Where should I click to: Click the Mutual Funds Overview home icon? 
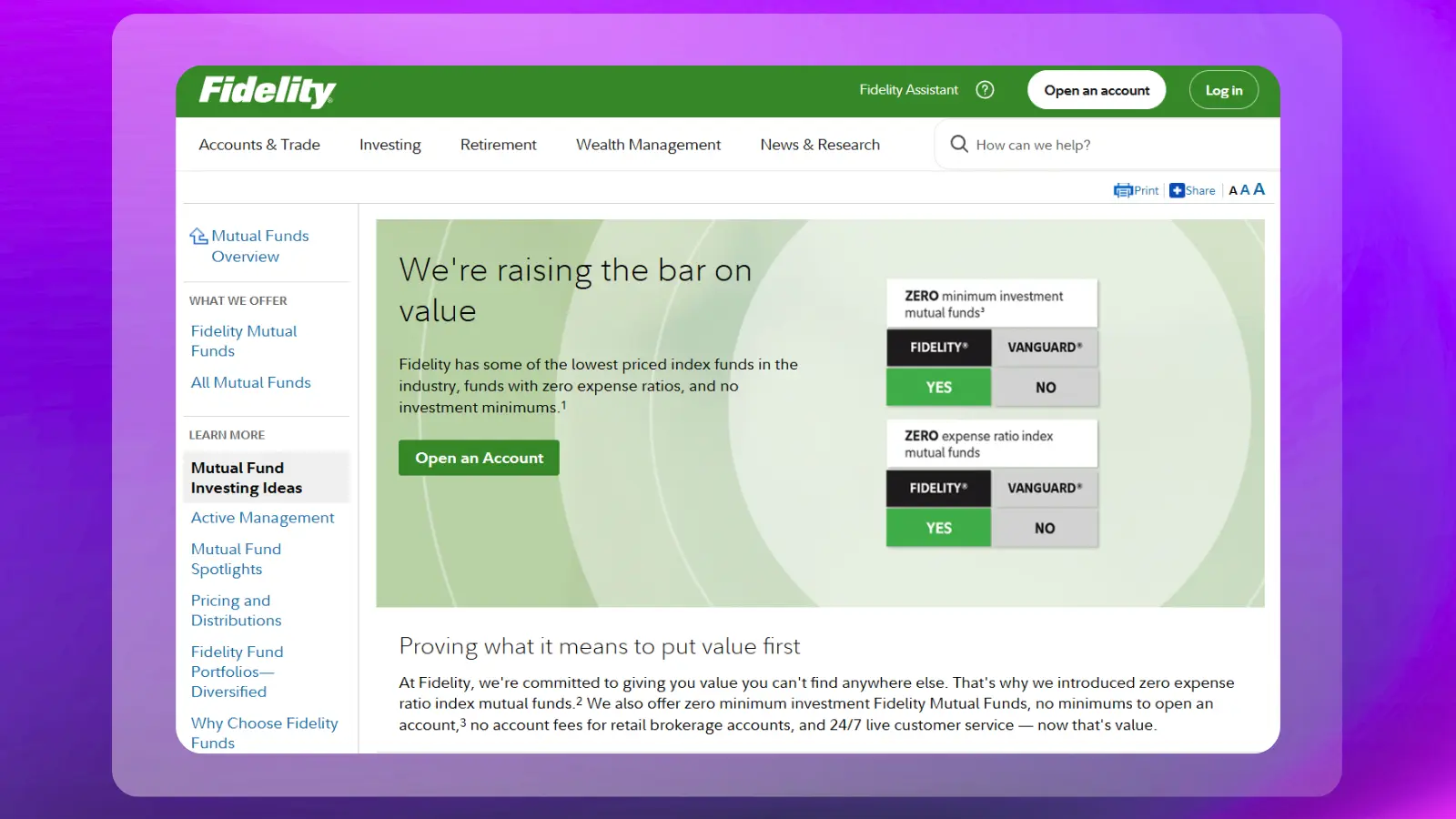(x=198, y=236)
